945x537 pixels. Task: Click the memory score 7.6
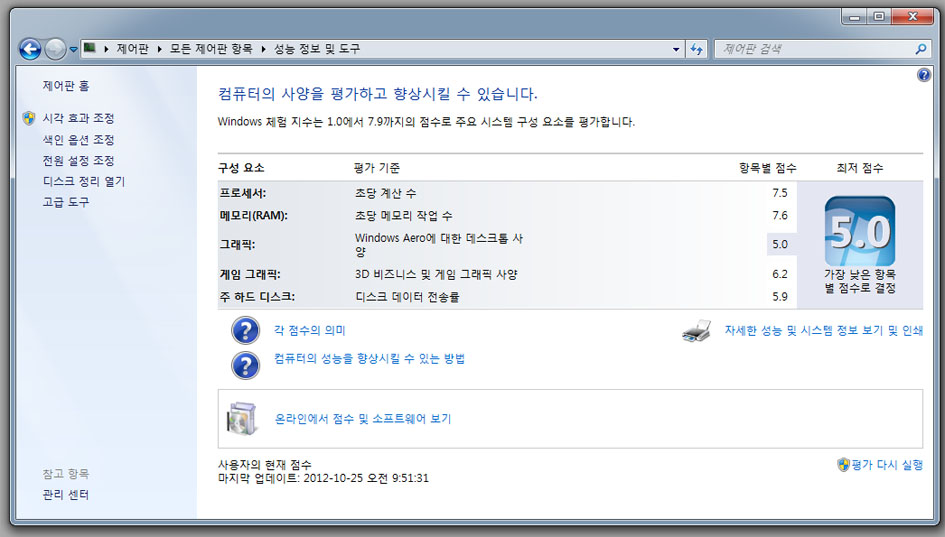coord(780,215)
